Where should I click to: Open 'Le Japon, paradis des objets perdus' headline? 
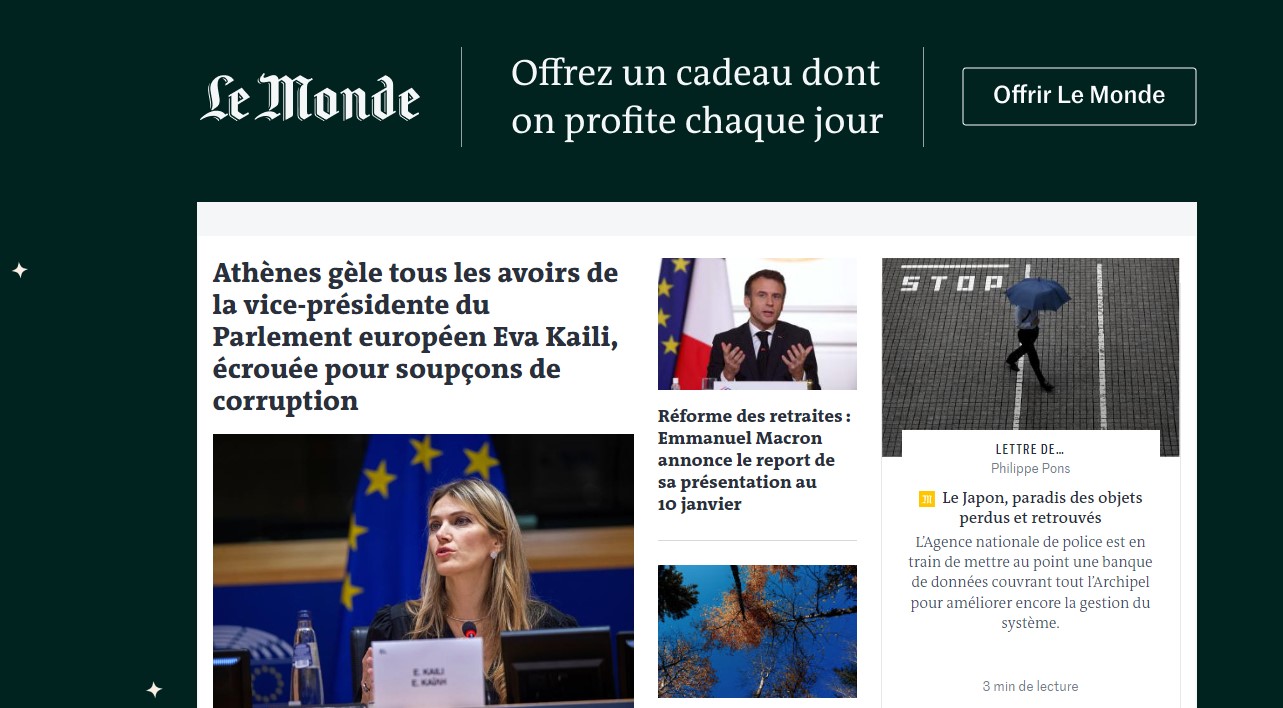[1041, 508]
